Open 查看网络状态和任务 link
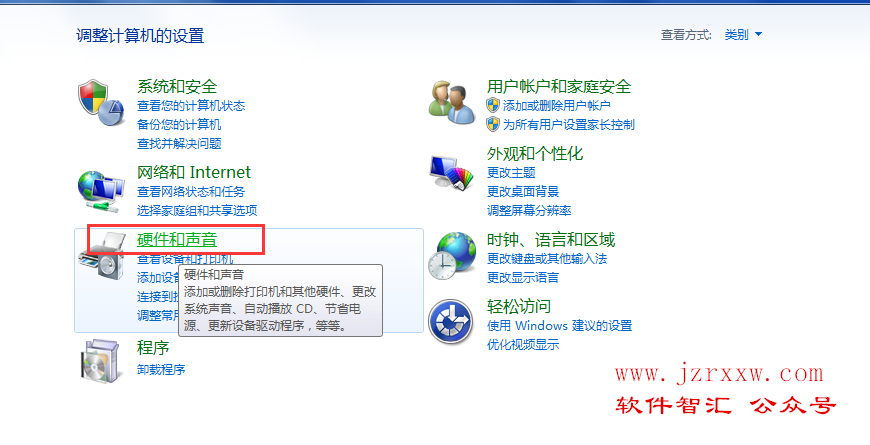This screenshot has width=870, height=445. click(x=191, y=191)
